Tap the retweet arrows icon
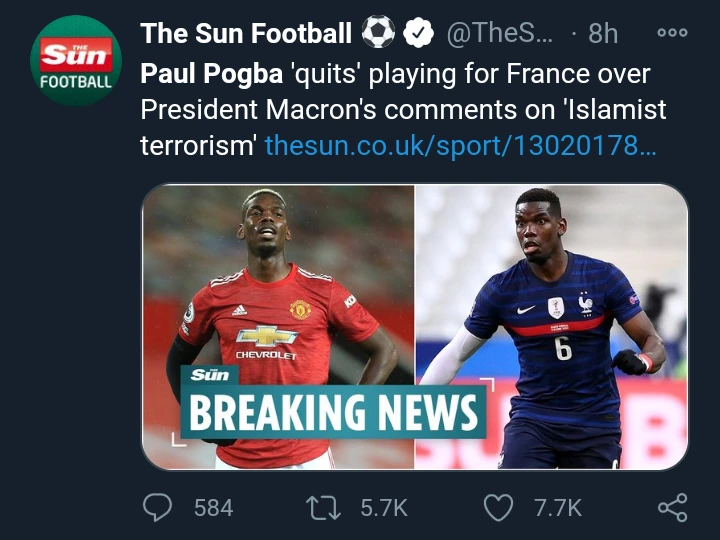This screenshot has width=720, height=540. point(325,508)
